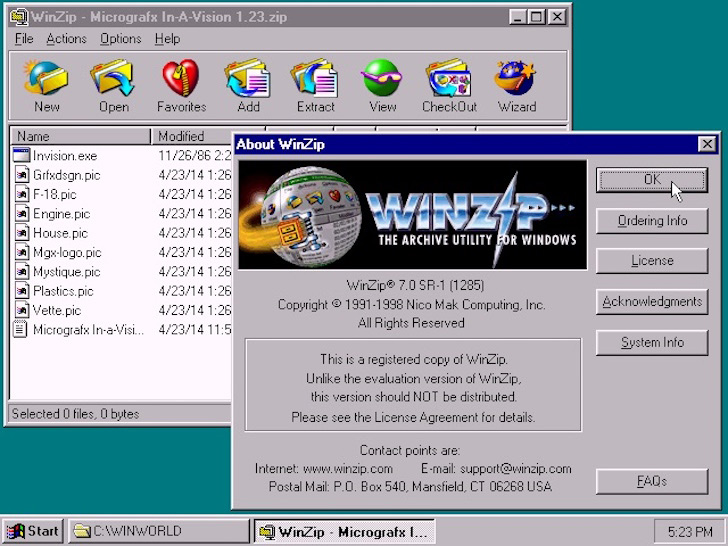
Task: Open System Info button
Action: point(652,343)
